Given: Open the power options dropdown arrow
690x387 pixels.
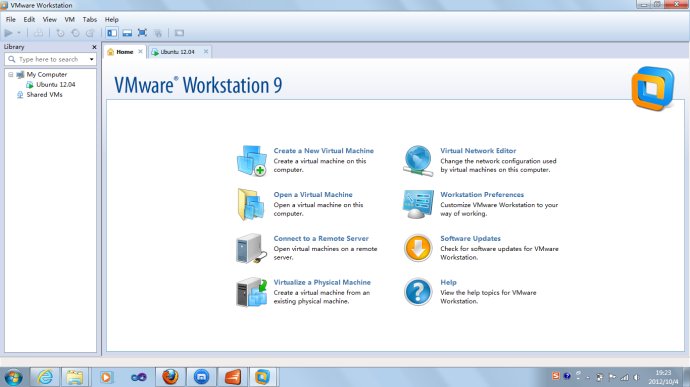Looking at the screenshot, I should pos(19,33).
